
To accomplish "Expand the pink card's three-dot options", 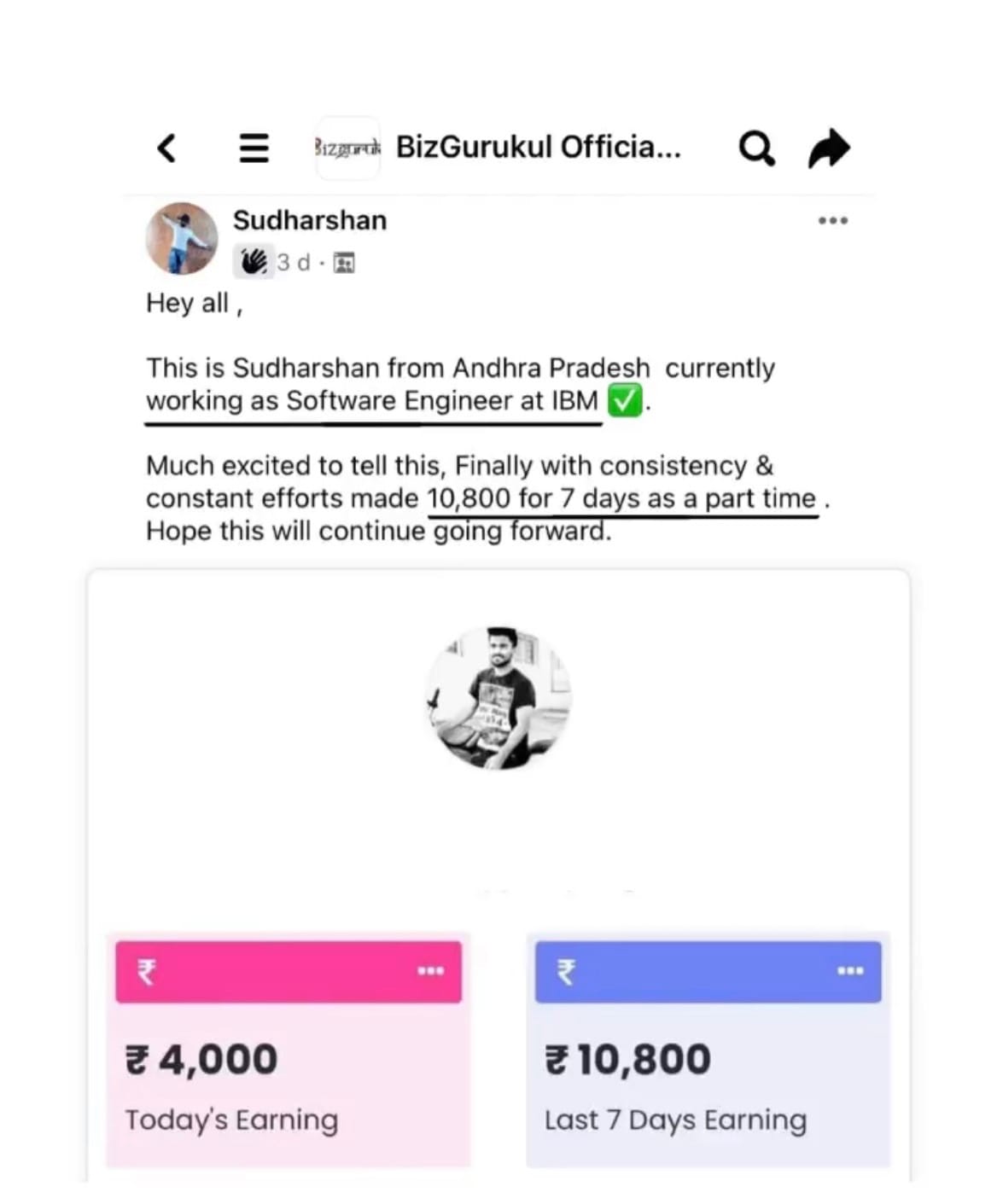I will click(x=431, y=971).
